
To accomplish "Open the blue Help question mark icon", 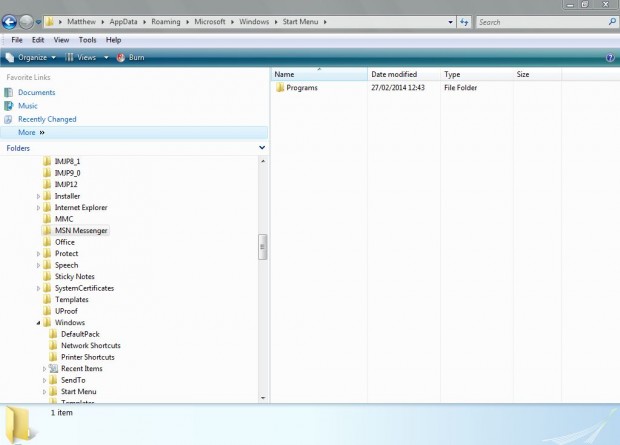I will click(x=610, y=58).
